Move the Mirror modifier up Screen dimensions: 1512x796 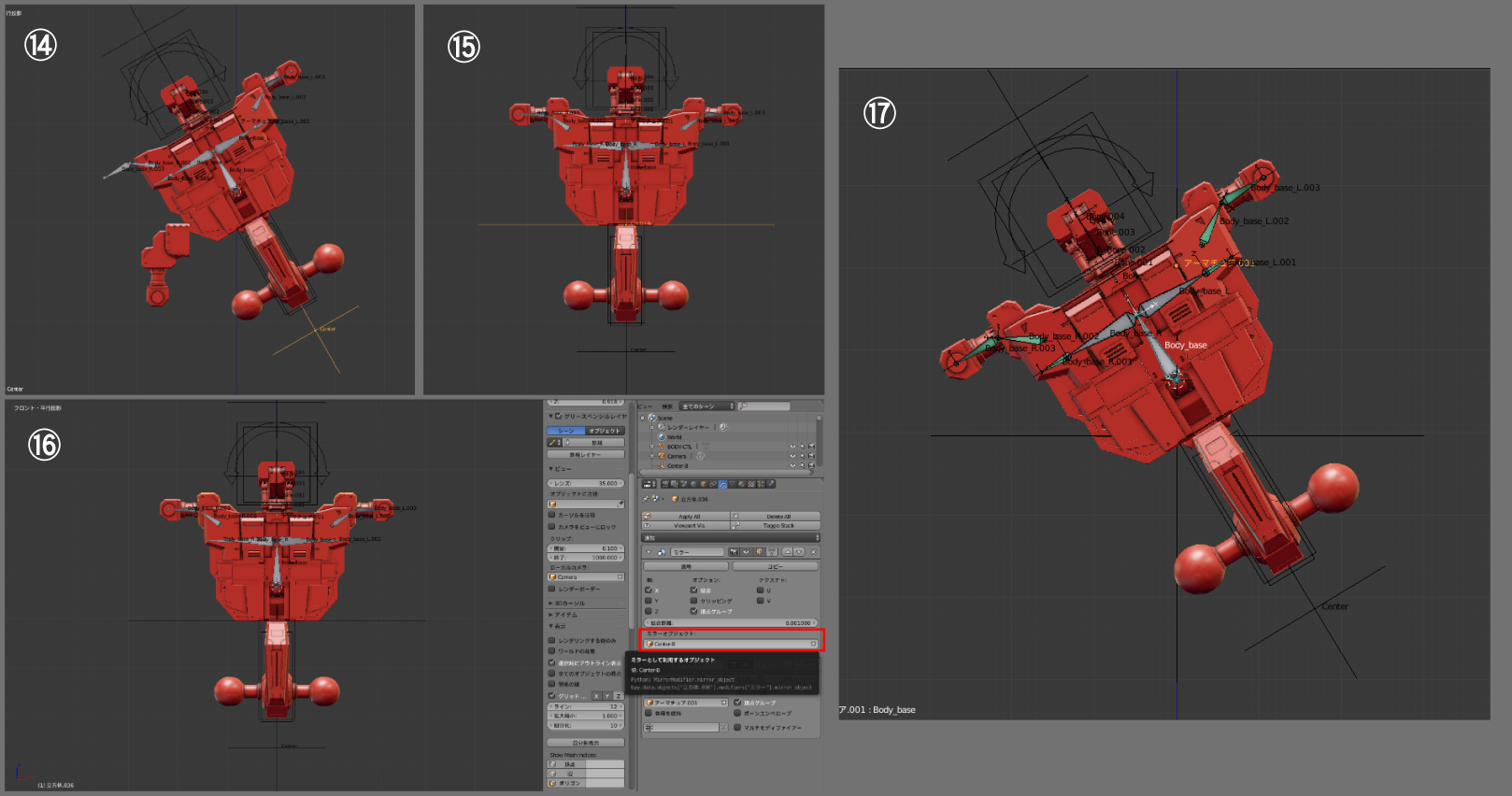(788, 552)
